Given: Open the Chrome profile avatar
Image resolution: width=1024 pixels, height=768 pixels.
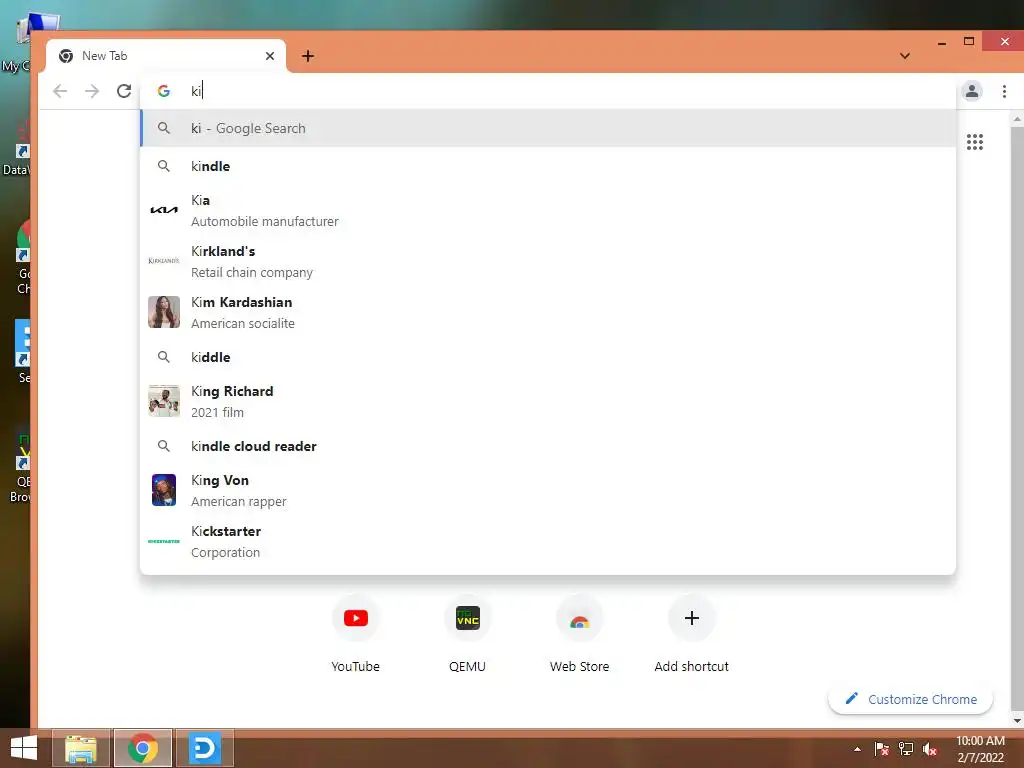Looking at the screenshot, I should pos(972,91).
